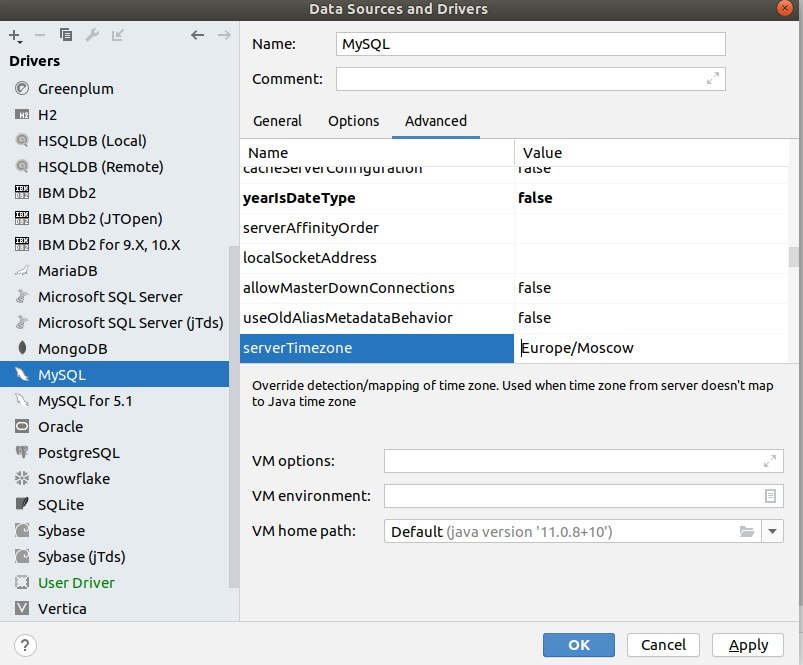Select the localSocketAddress property
This screenshot has width=803, height=665.
(377, 258)
